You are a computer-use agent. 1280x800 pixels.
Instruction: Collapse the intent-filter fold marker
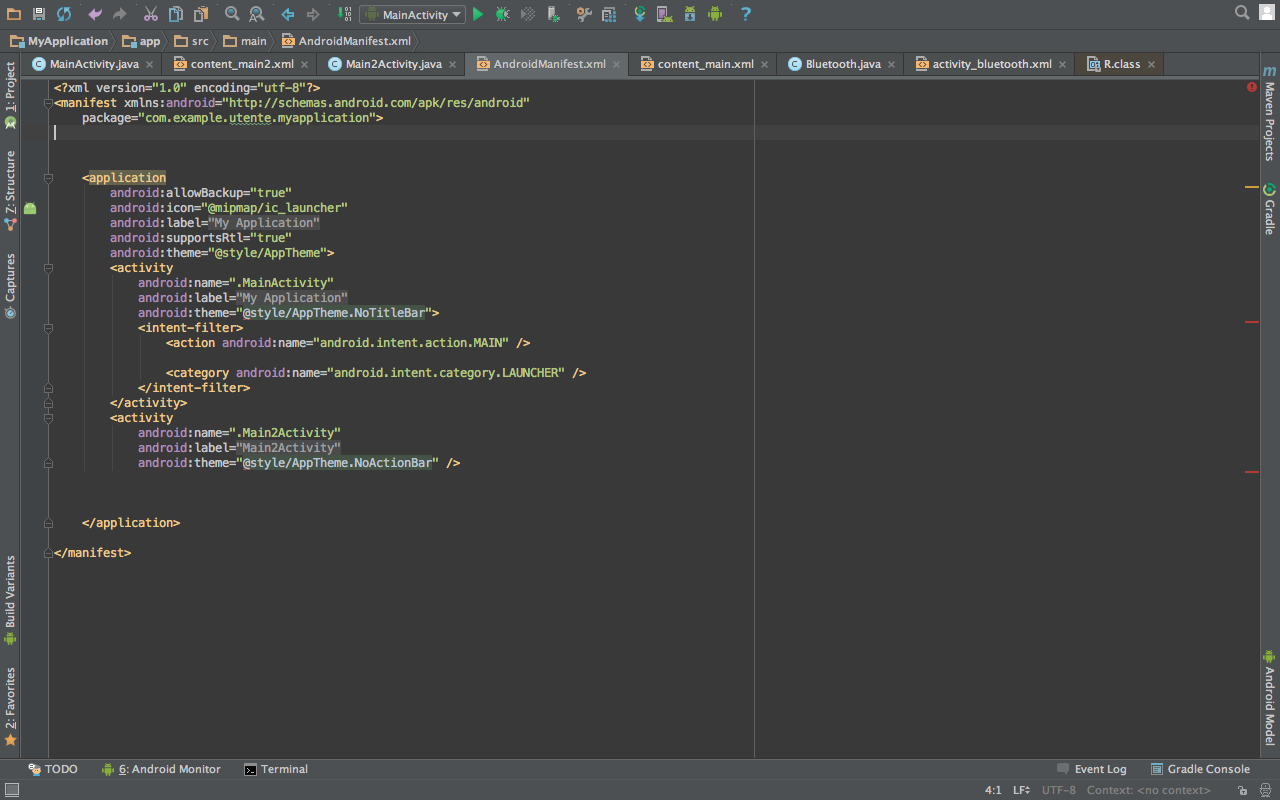tap(48, 328)
